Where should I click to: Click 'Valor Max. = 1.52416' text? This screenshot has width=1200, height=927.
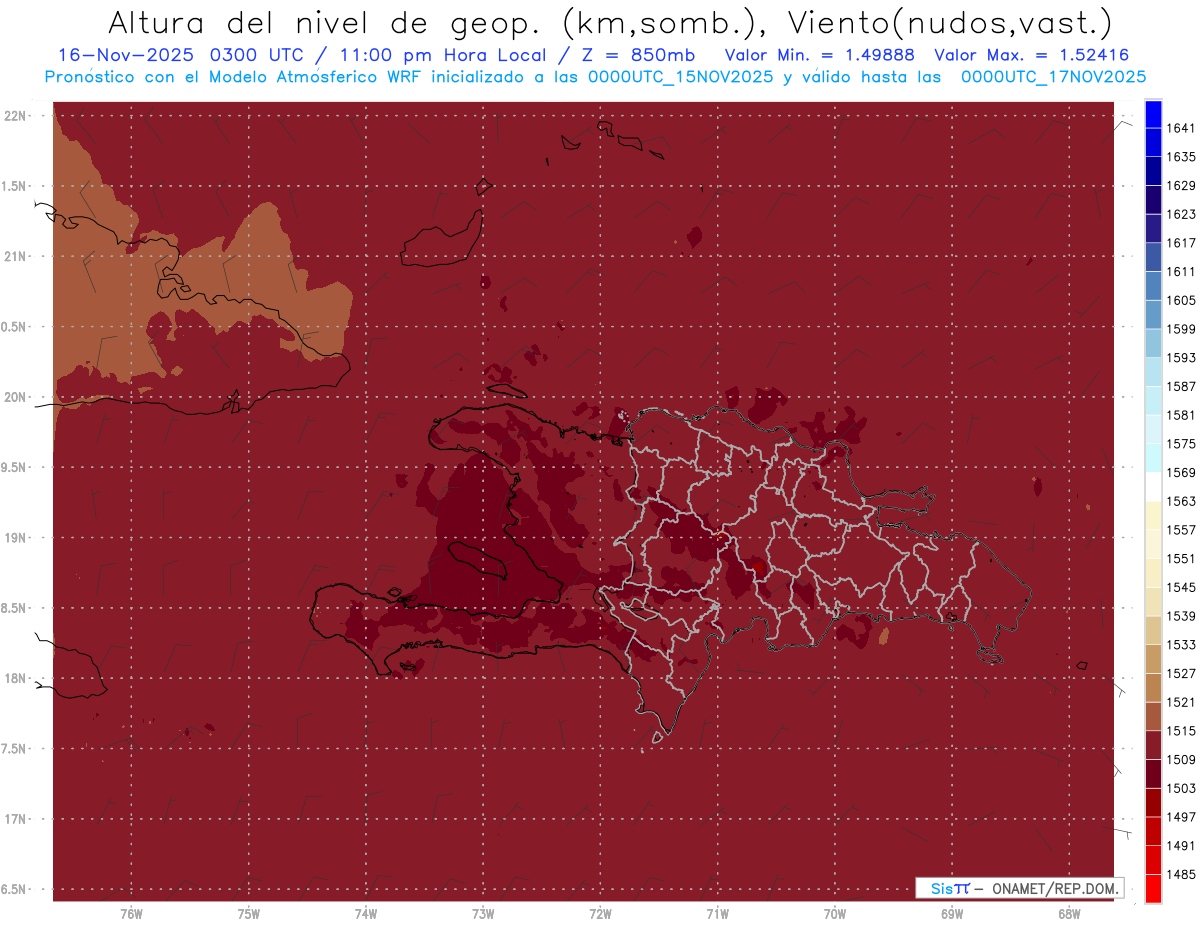(x=1032, y=55)
